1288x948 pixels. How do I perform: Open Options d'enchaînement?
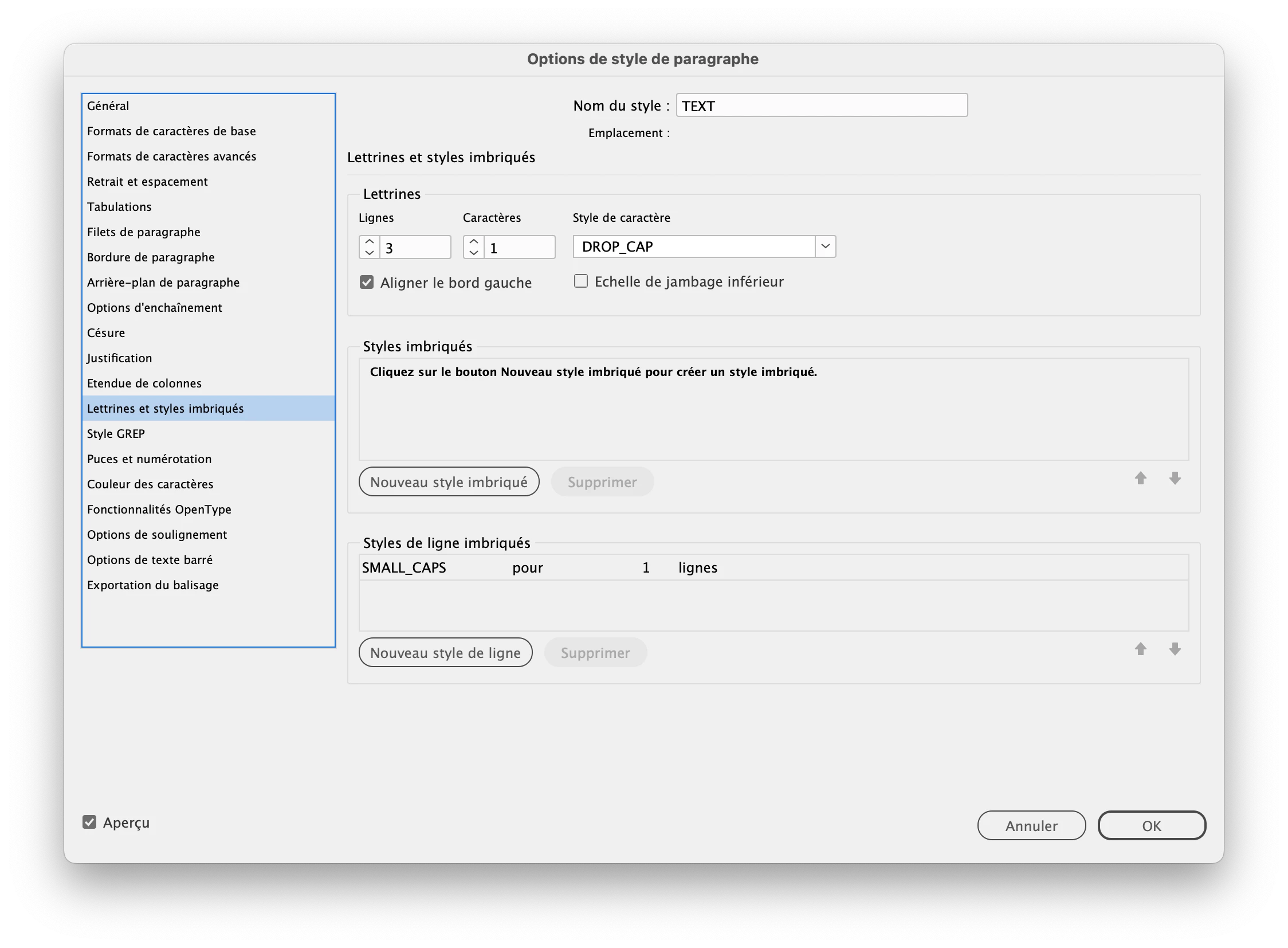pyautogui.click(x=208, y=308)
